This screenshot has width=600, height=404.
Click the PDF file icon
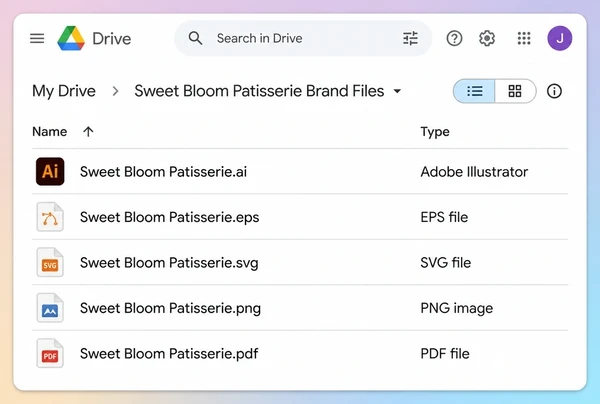click(x=50, y=354)
